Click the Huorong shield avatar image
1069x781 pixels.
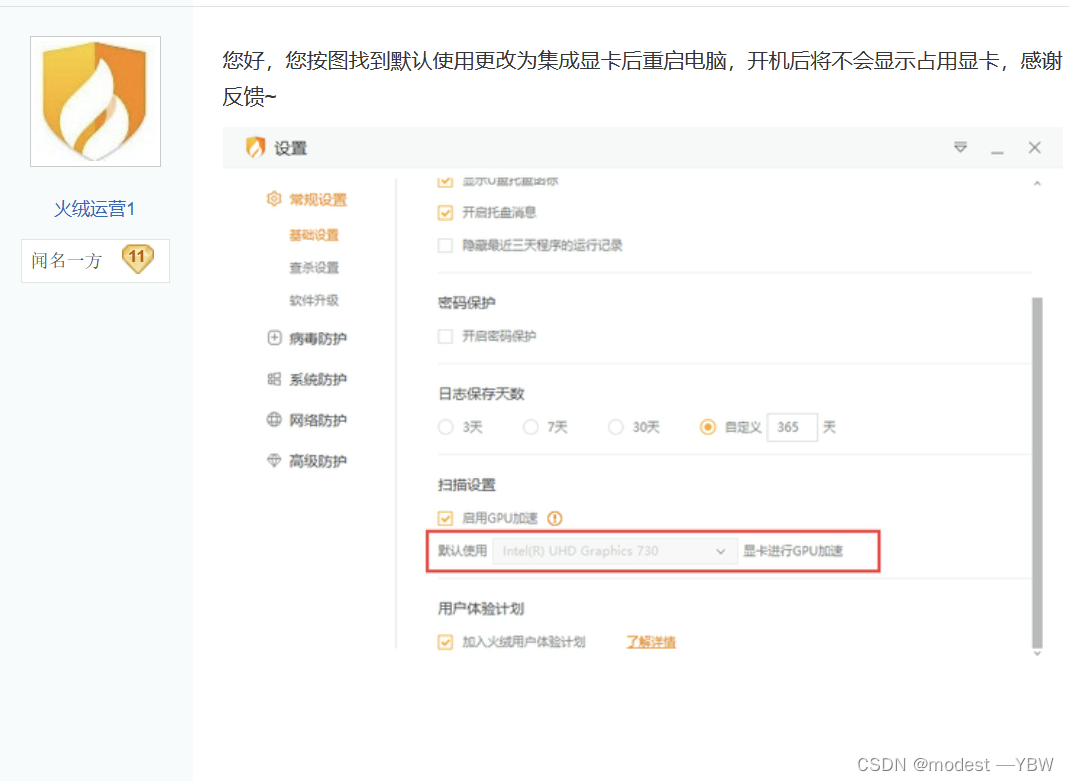point(95,102)
